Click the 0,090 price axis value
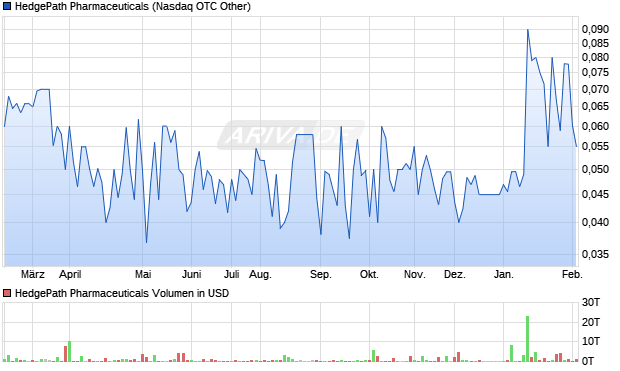Screen dimensions: 620x371 [595, 29]
